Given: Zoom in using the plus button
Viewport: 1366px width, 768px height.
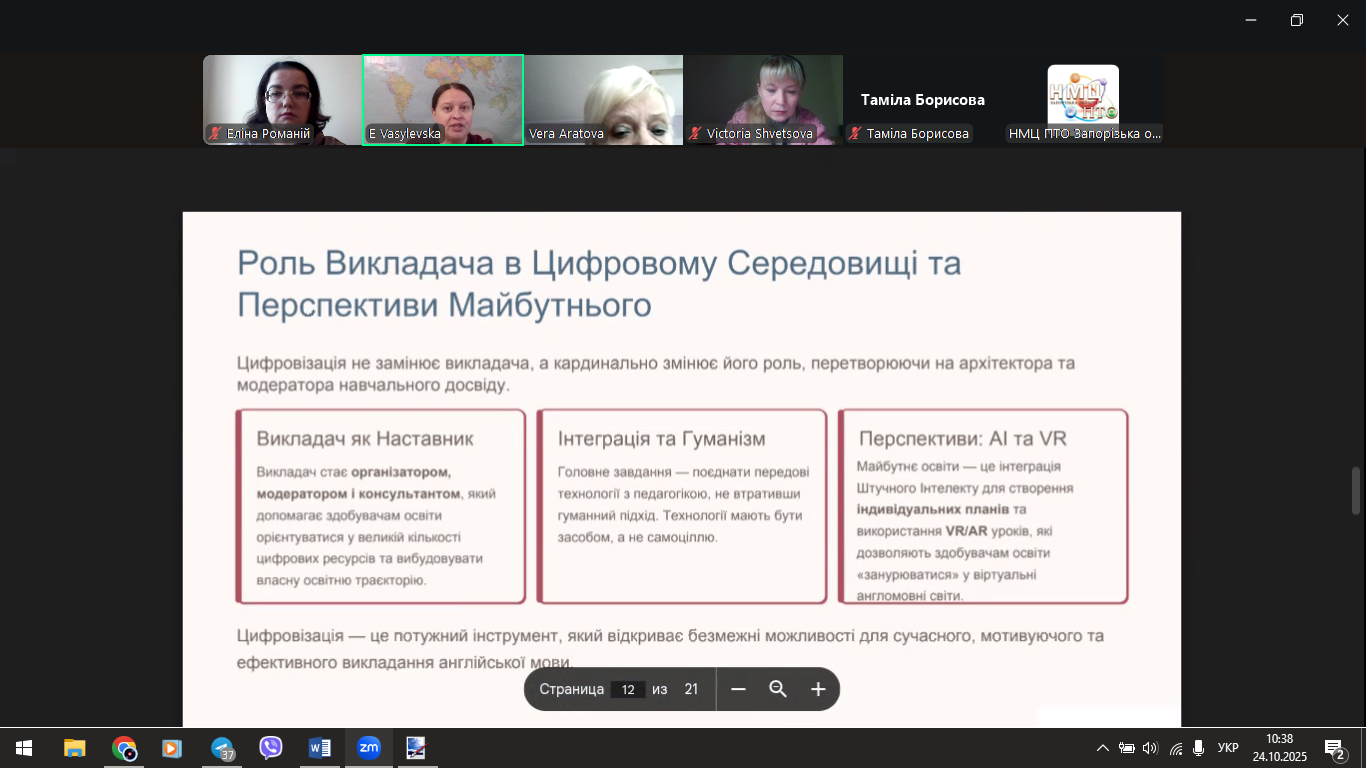Looking at the screenshot, I should tap(818, 689).
